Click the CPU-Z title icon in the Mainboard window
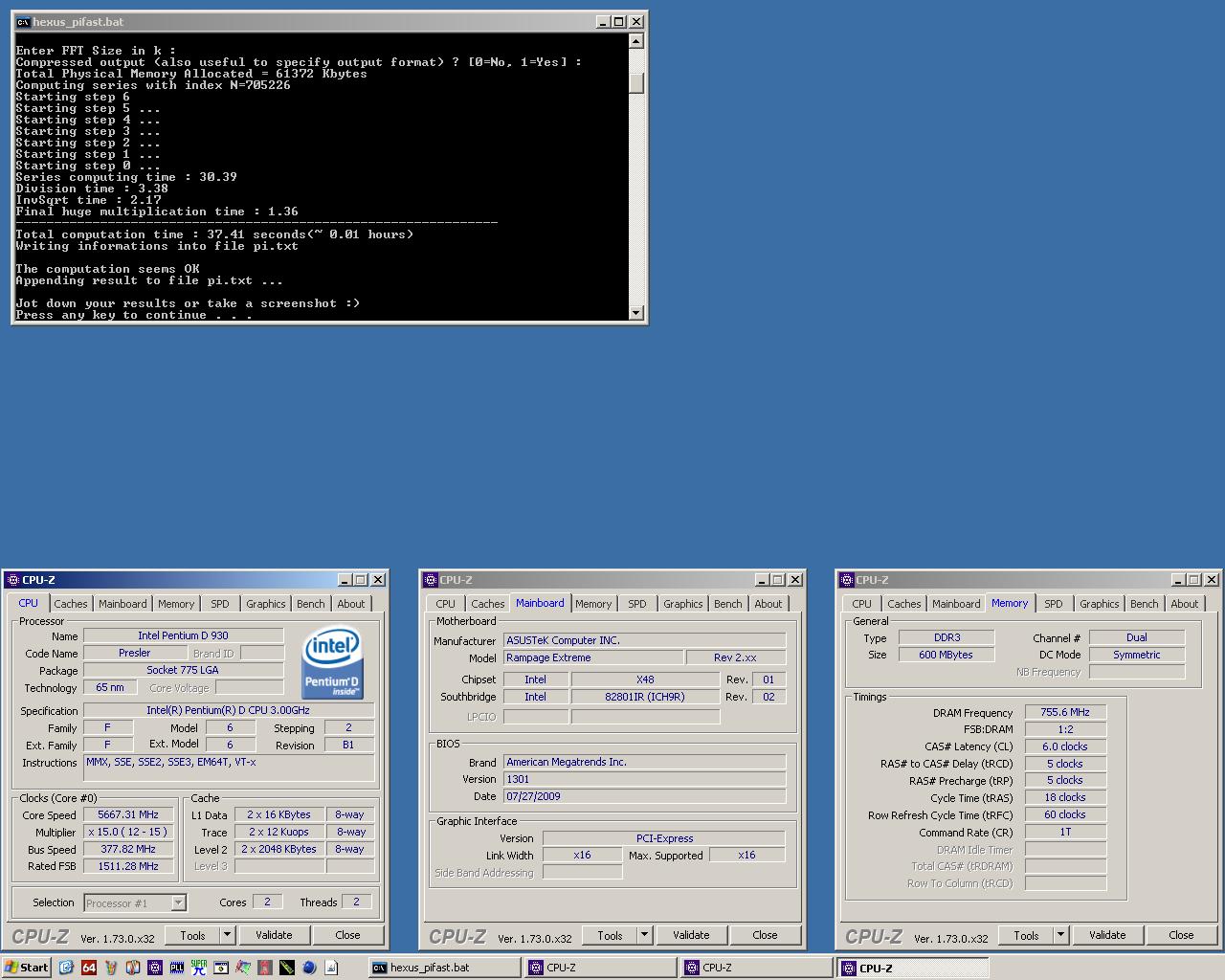Viewport: 1225px width, 980px height. pos(430,580)
